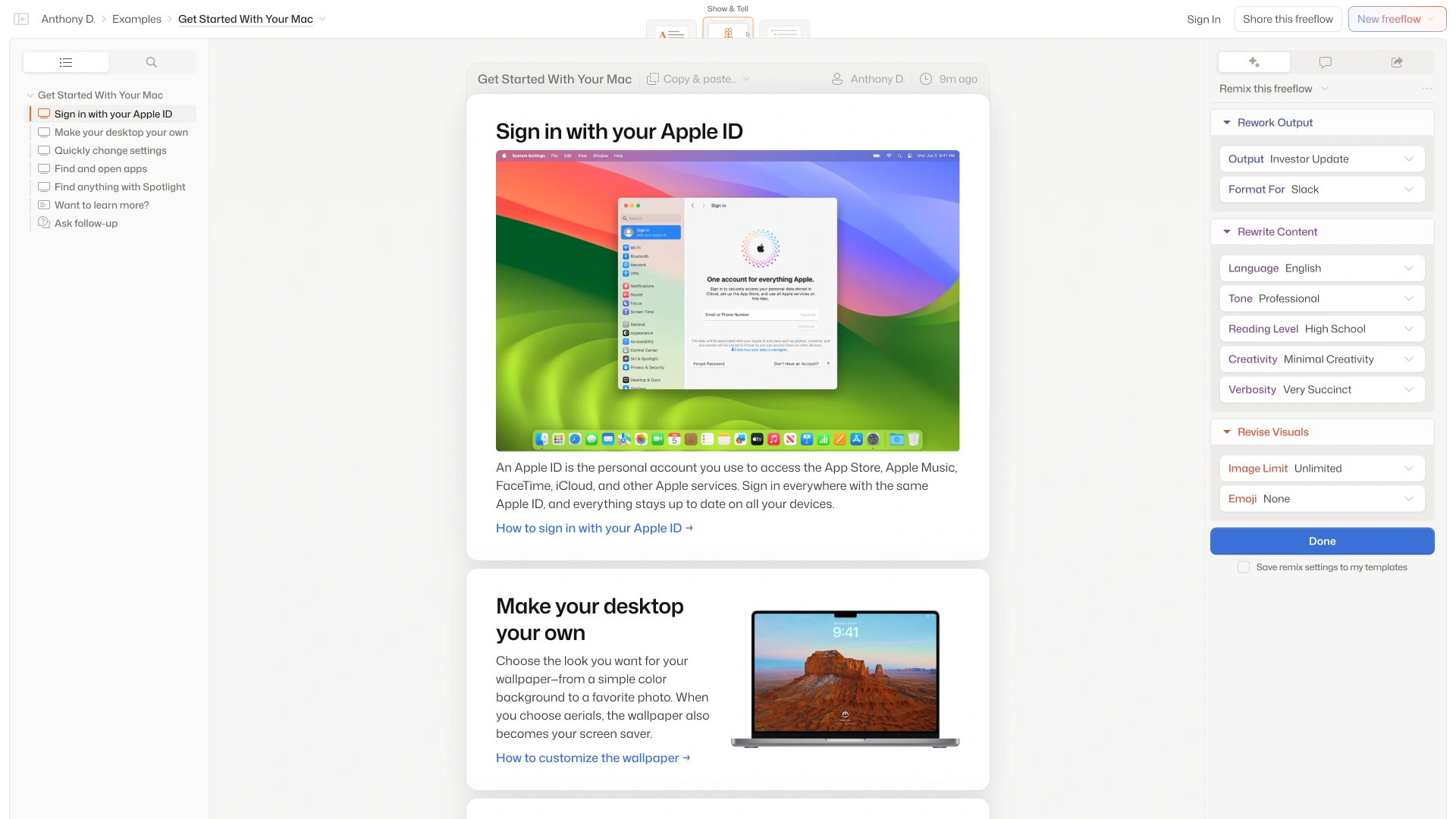1456x819 pixels.
Task: Collapse the Get Started With Your Mac tree
Action: [x=30, y=96]
